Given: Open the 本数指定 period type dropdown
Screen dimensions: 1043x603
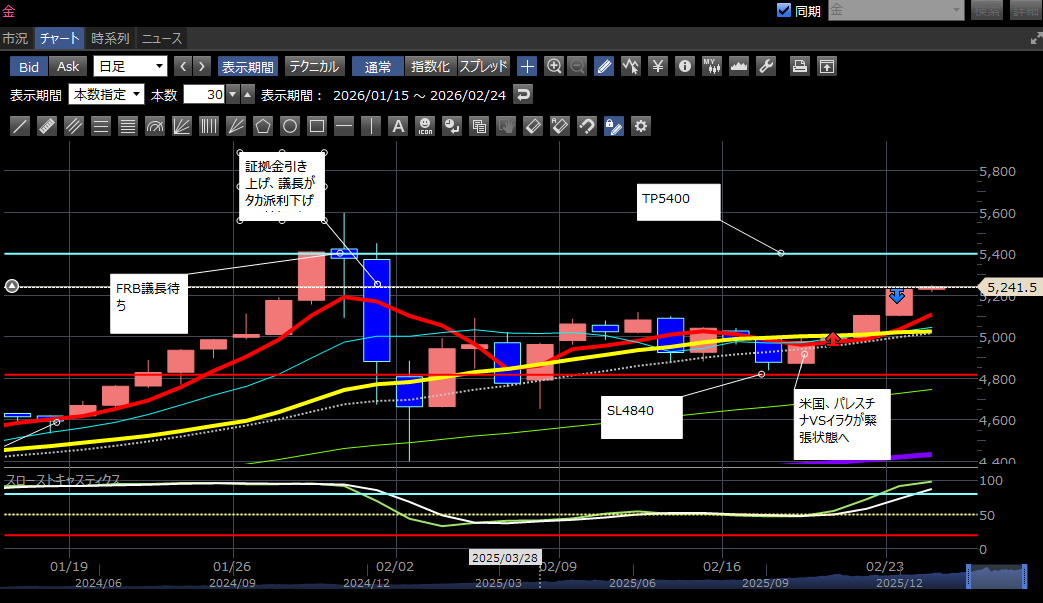Looking at the screenshot, I should [x=106, y=95].
